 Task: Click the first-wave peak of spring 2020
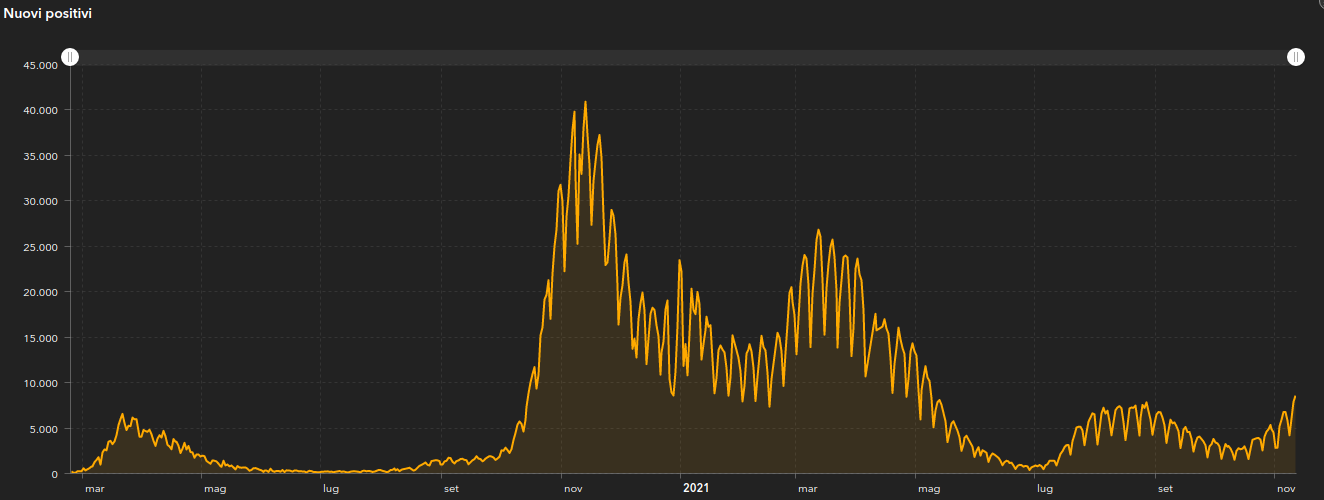coord(123,414)
